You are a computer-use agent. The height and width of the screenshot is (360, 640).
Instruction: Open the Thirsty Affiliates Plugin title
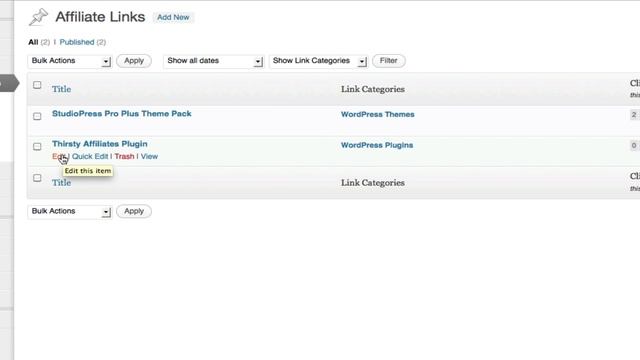100,144
